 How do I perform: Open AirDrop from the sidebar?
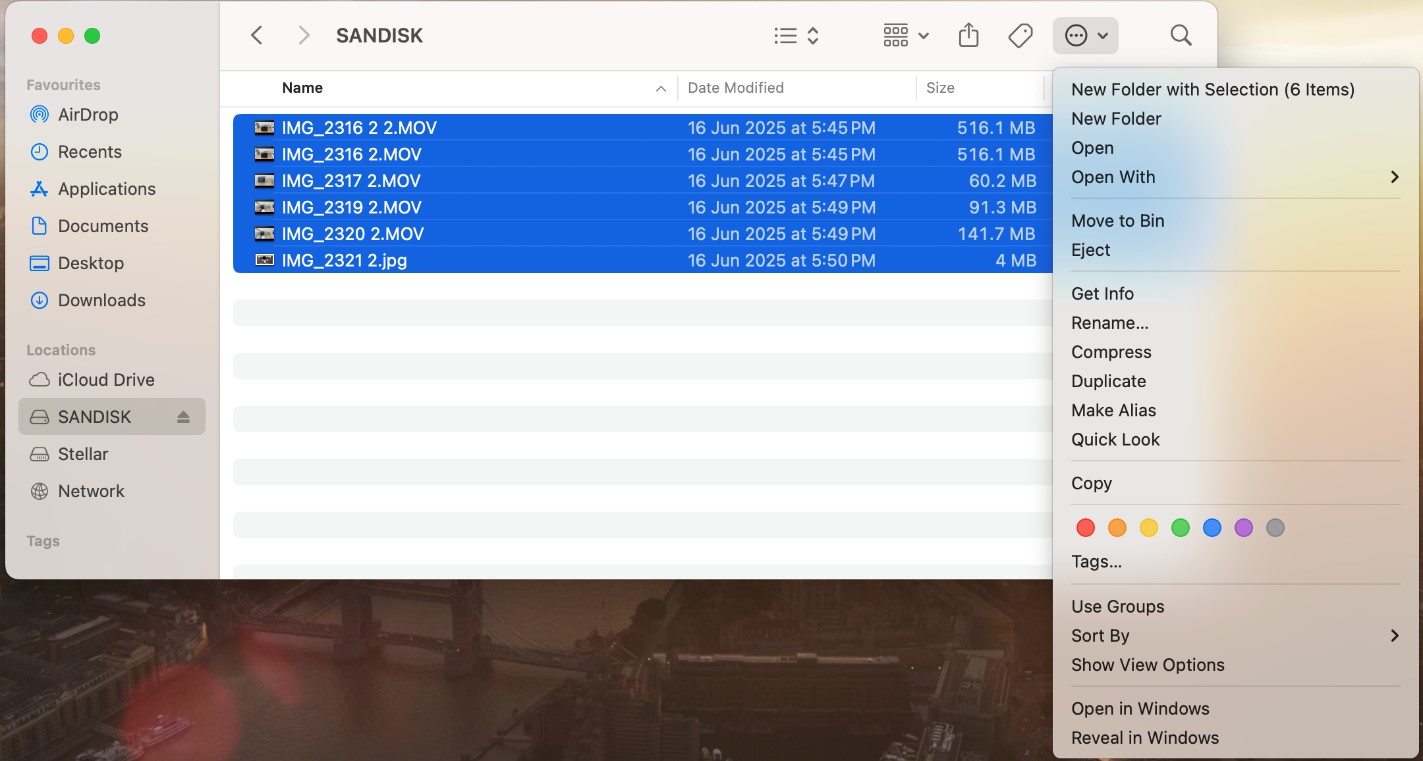(88, 115)
